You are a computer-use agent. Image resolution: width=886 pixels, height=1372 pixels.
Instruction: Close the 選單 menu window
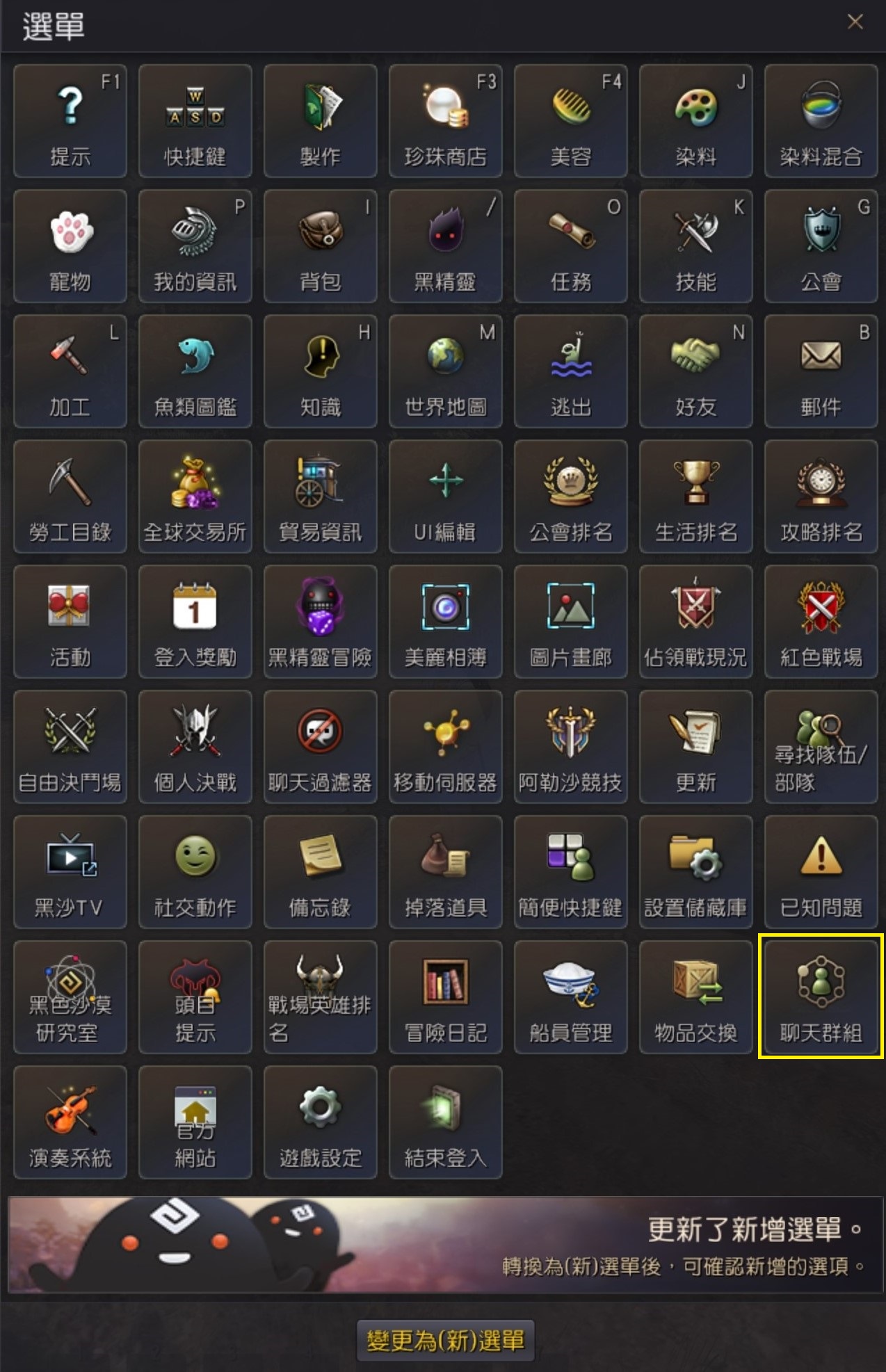855,22
